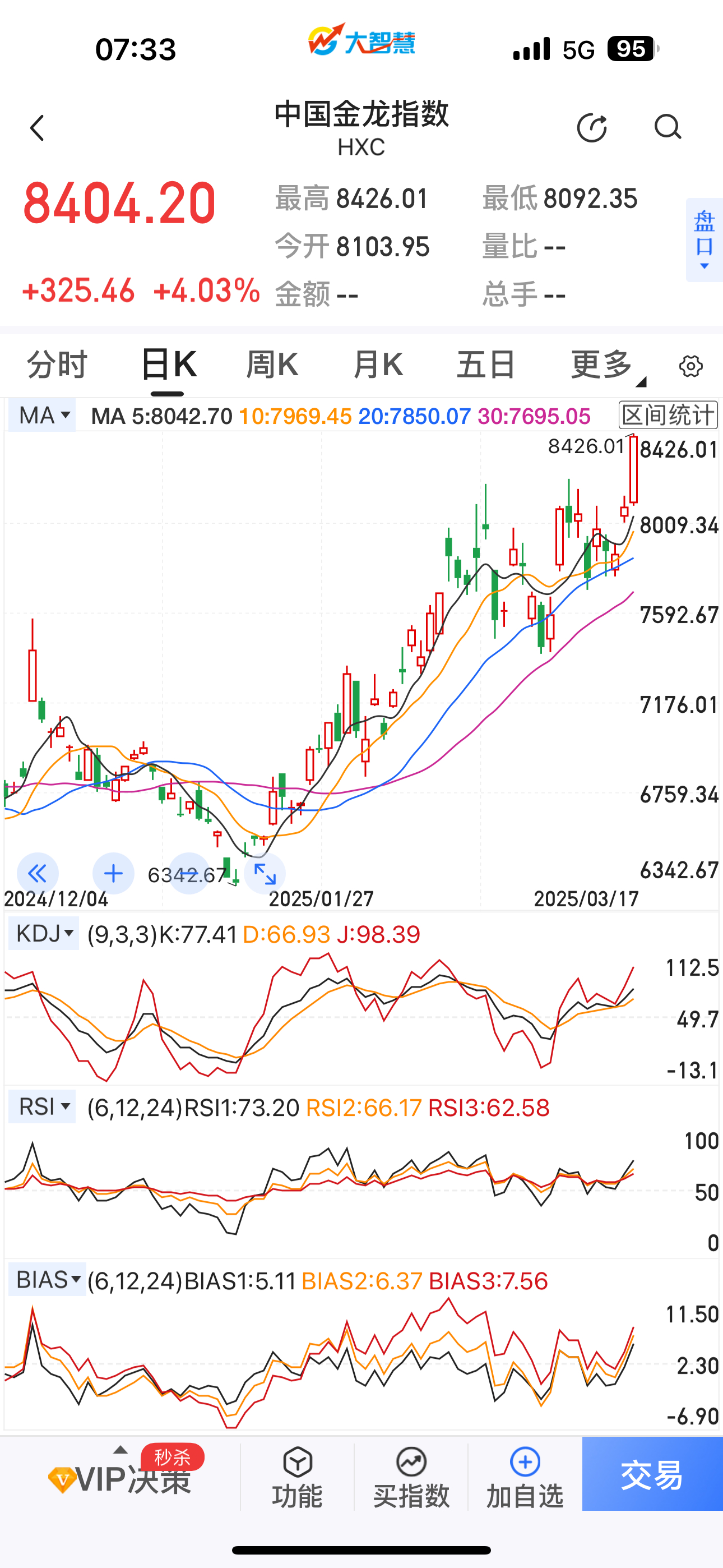The height and width of the screenshot is (1568, 723).
Task: Tap the 最低 8092.35 value
Action: (590, 199)
